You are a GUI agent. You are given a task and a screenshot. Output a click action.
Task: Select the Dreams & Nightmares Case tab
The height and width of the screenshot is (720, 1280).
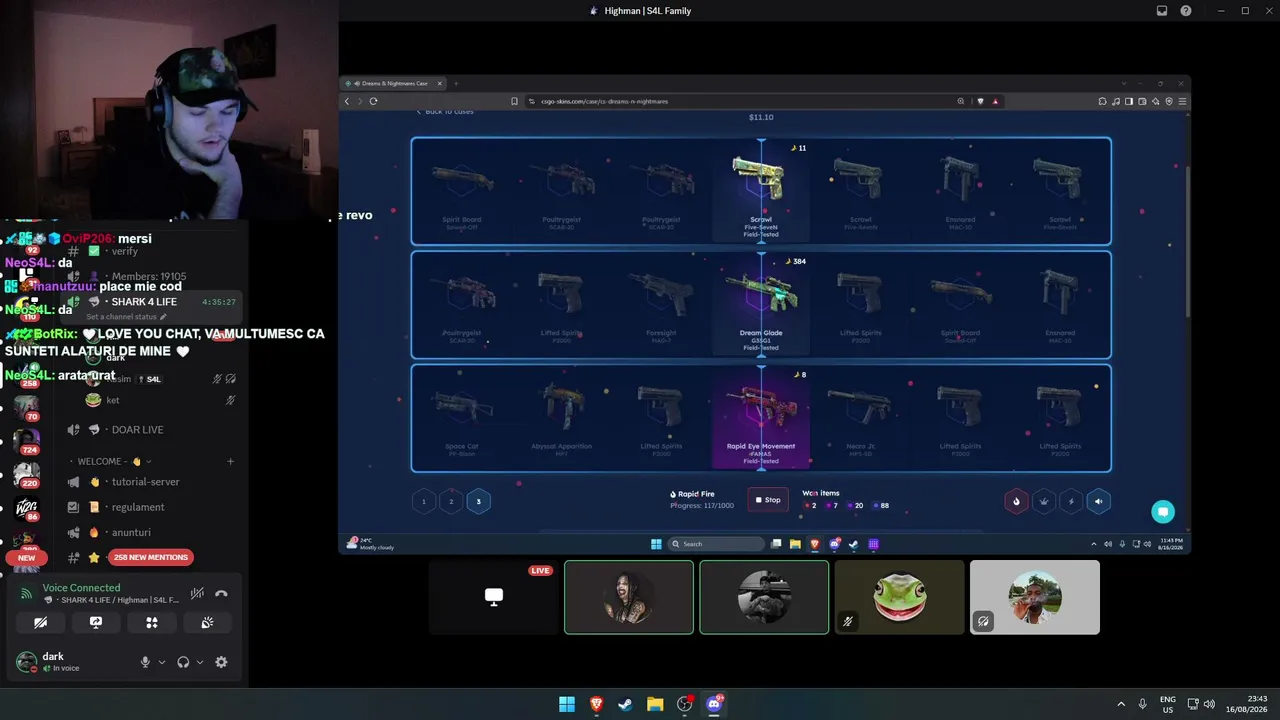click(392, 83)
